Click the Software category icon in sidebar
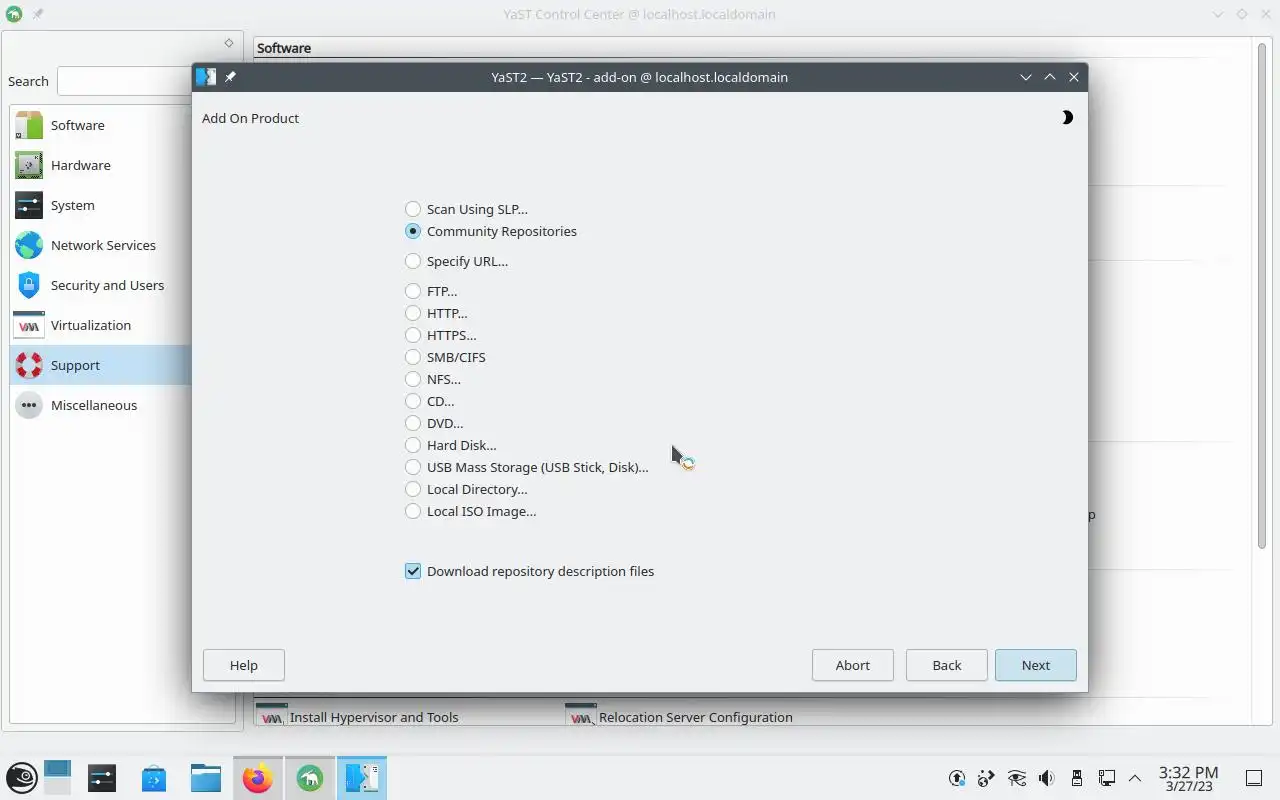 pyautogui.click(x=29, y=125)
